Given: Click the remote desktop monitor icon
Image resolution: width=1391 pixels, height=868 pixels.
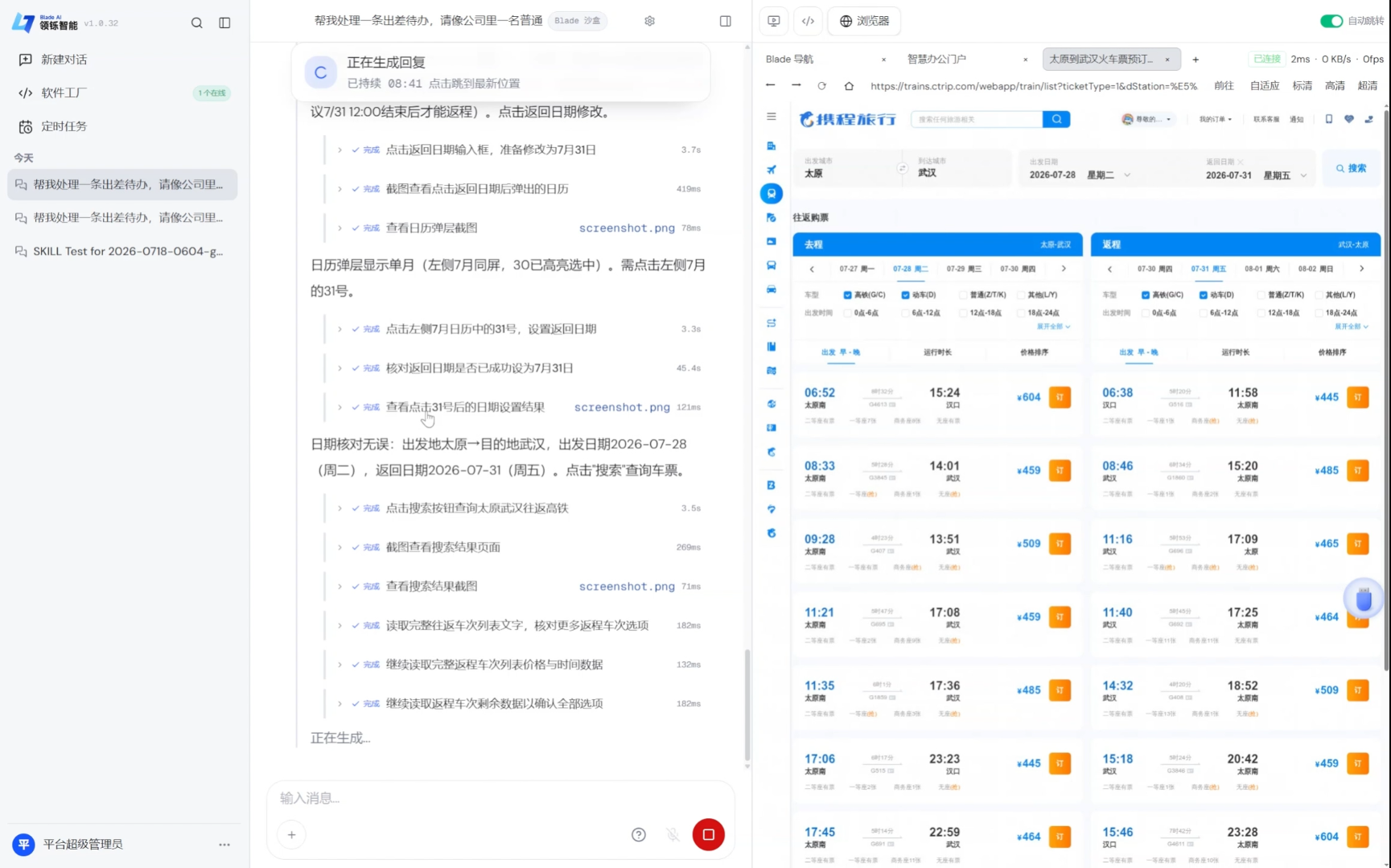Looking at the screenshot, I should pyautogui.click(x=774, y=21).
